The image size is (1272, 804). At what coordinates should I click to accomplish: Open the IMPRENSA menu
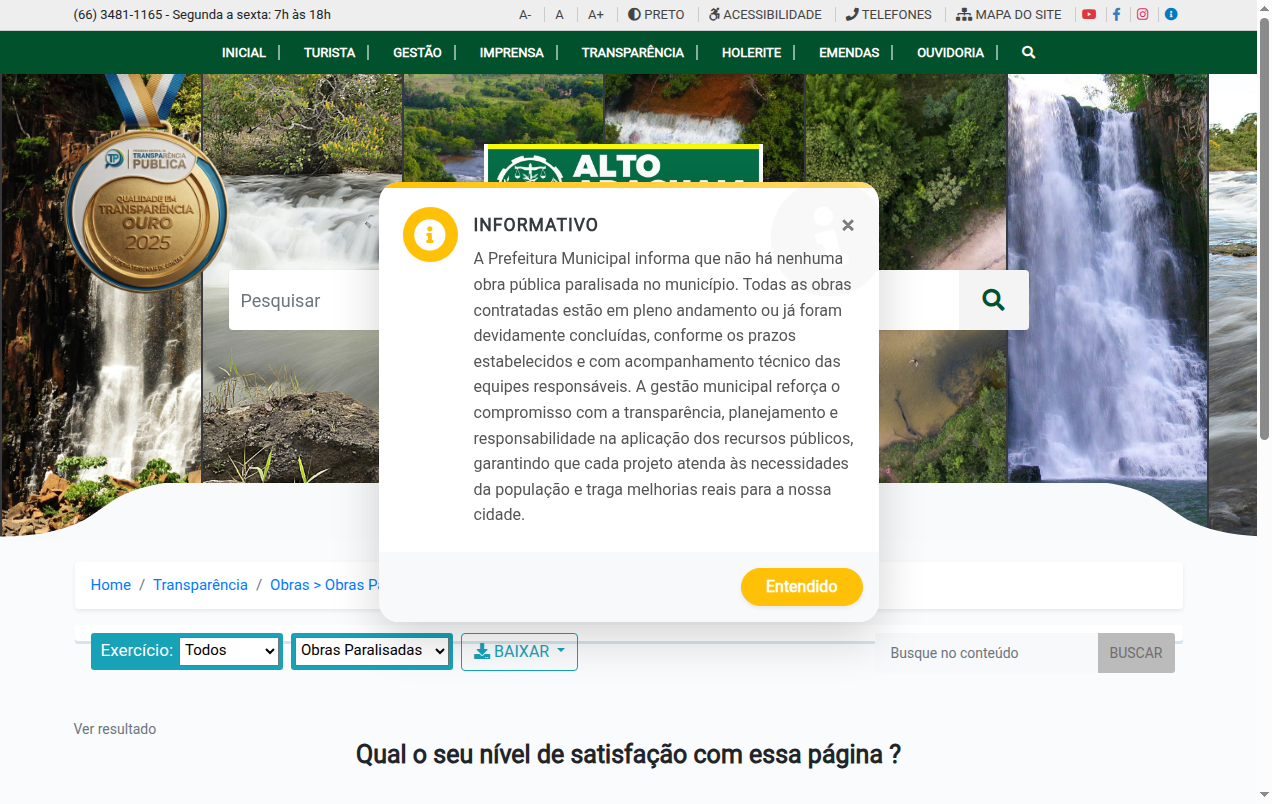511,52
